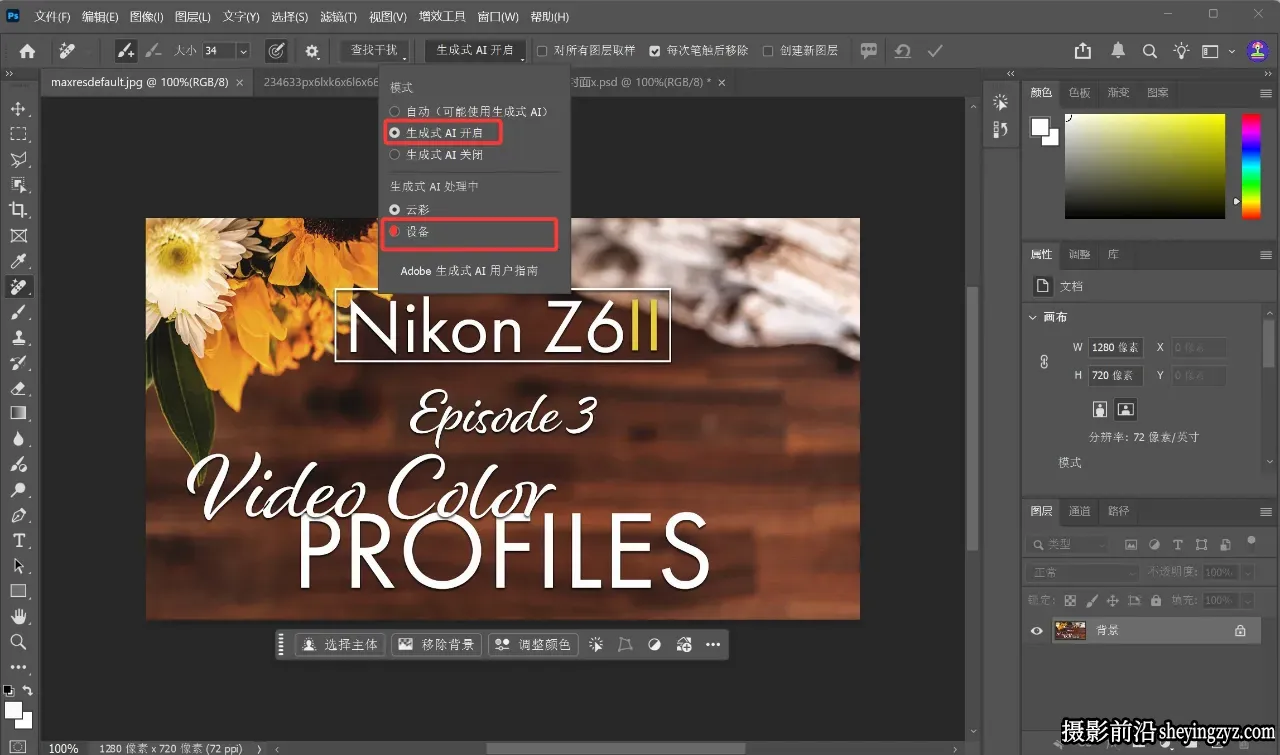Click the add-to-brush-area mode icon
This screenshot has height=755, width=1280.
click(125, 50)
